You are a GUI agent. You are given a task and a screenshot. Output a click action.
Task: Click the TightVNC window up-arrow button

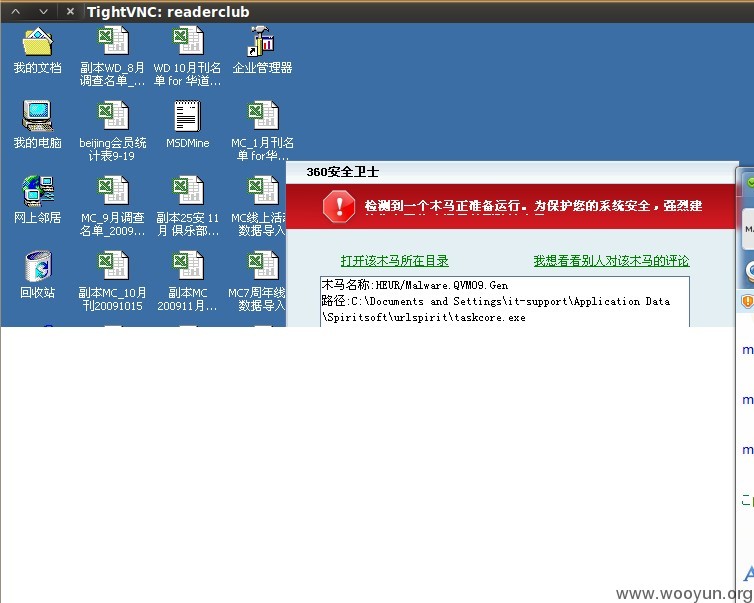click(x=16, y=12)
